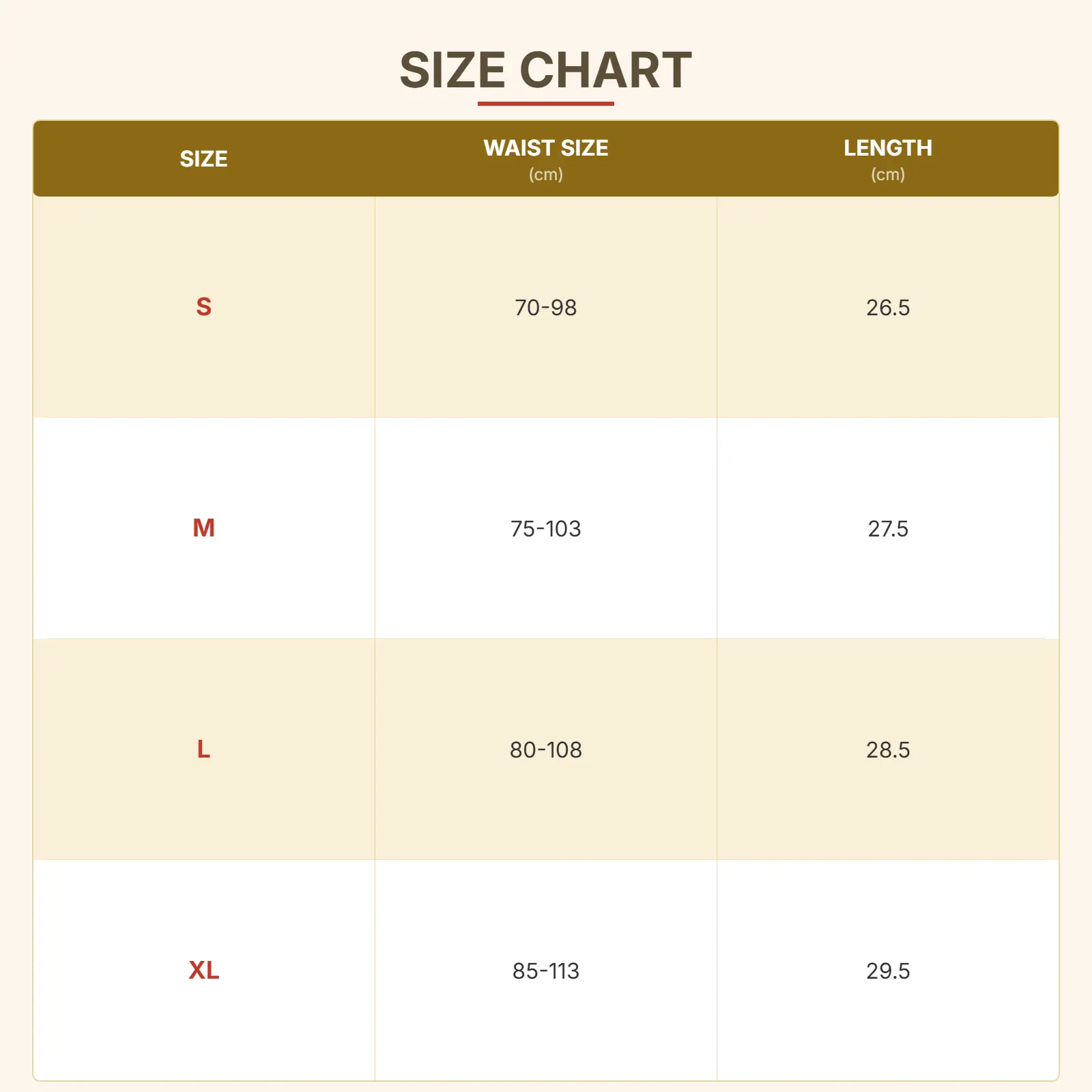Click the (cm) unit under WAIST SIZE
The height and width of the screenshot is (1092, 1092).
click(545, 175)
